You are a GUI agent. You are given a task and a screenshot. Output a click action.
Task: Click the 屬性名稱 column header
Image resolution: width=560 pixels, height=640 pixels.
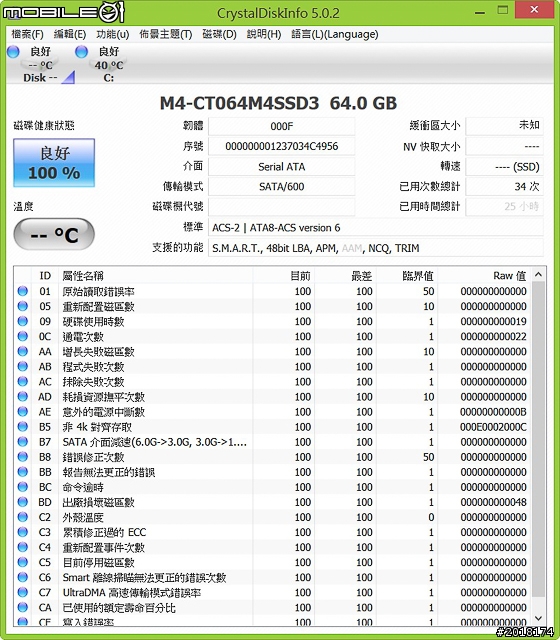[x=156, y=276]
